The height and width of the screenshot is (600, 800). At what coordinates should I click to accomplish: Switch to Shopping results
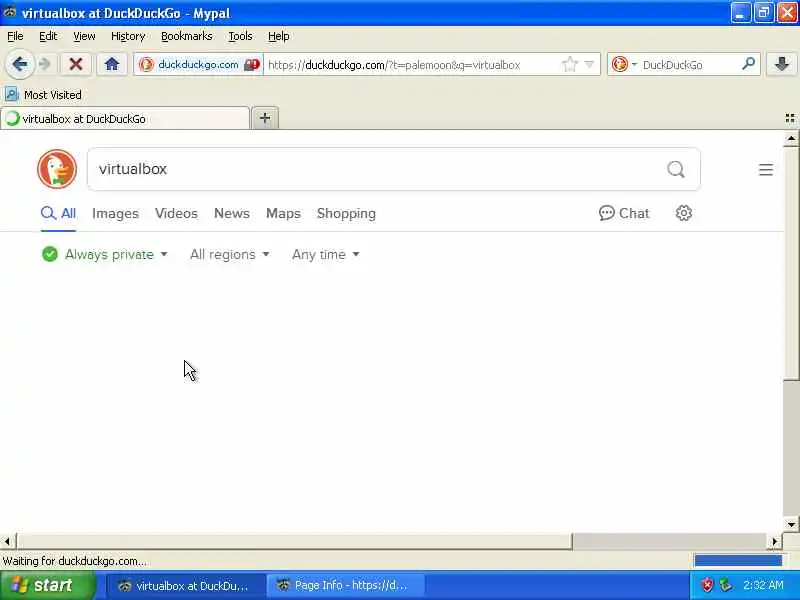[346, 213]
